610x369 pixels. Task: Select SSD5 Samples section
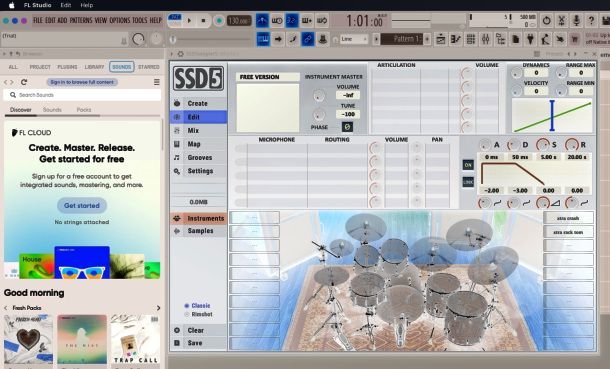point(199,231)
